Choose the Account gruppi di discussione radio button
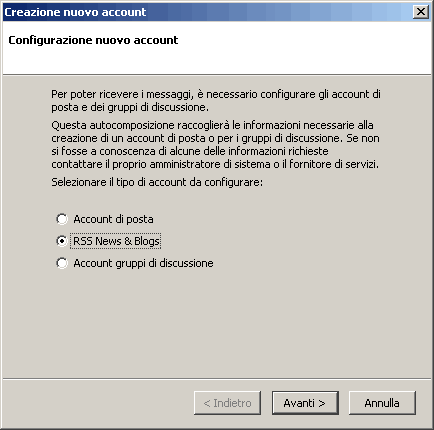The width and height of the screenshot is (434, 430). (x=62, y=263)
